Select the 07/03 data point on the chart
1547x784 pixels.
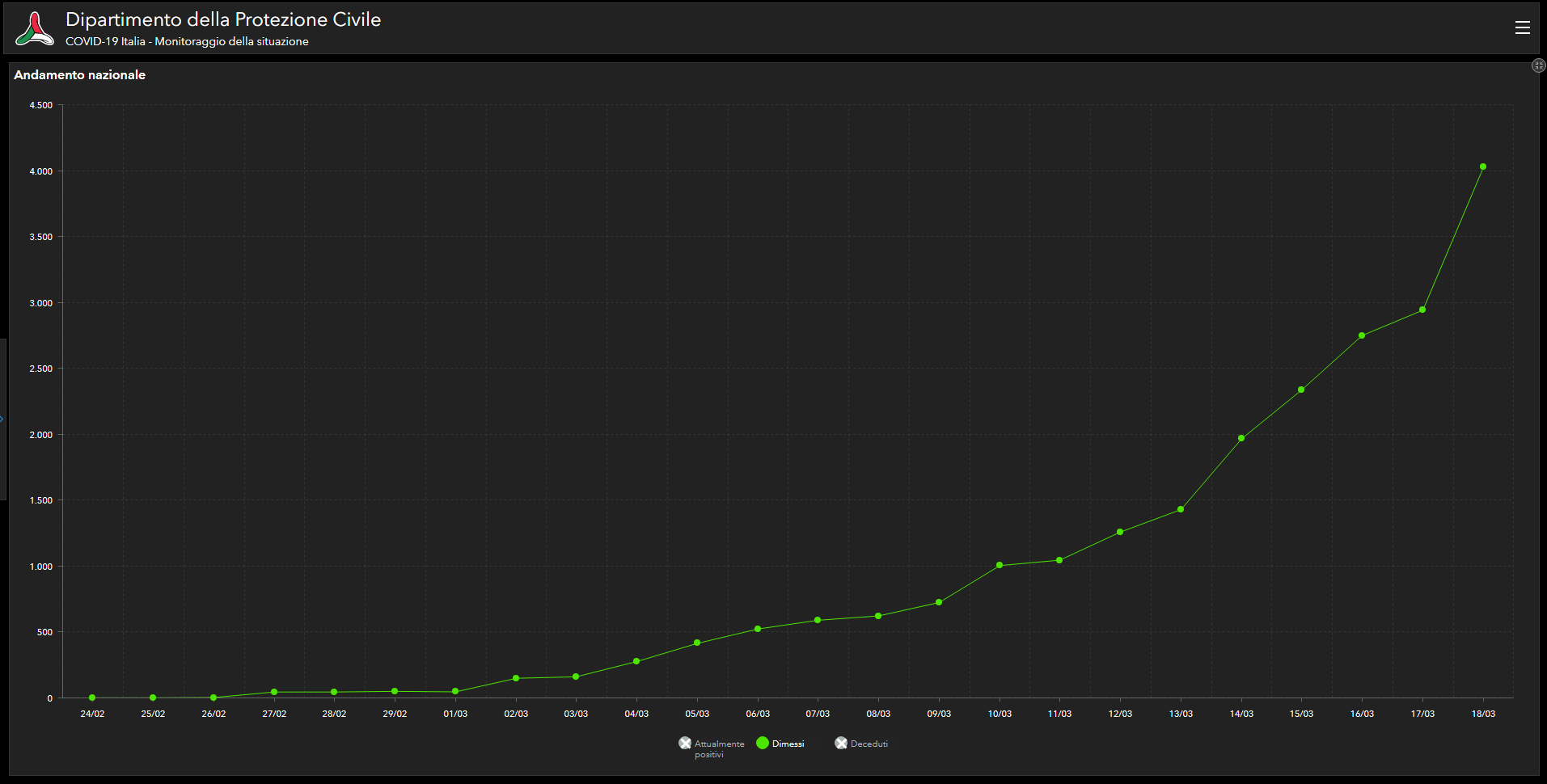point(818,620)
